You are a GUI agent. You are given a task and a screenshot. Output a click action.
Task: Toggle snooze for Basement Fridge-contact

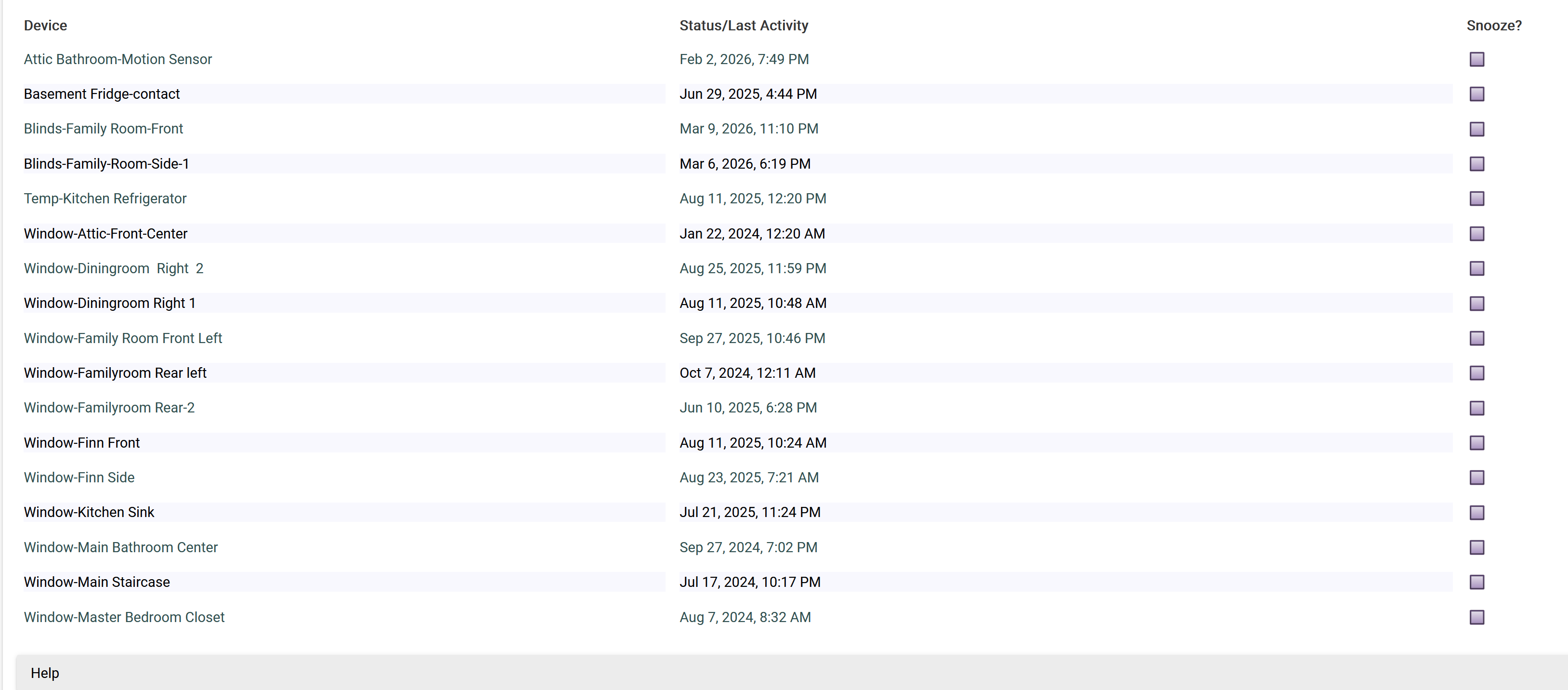click(1477, 94)
